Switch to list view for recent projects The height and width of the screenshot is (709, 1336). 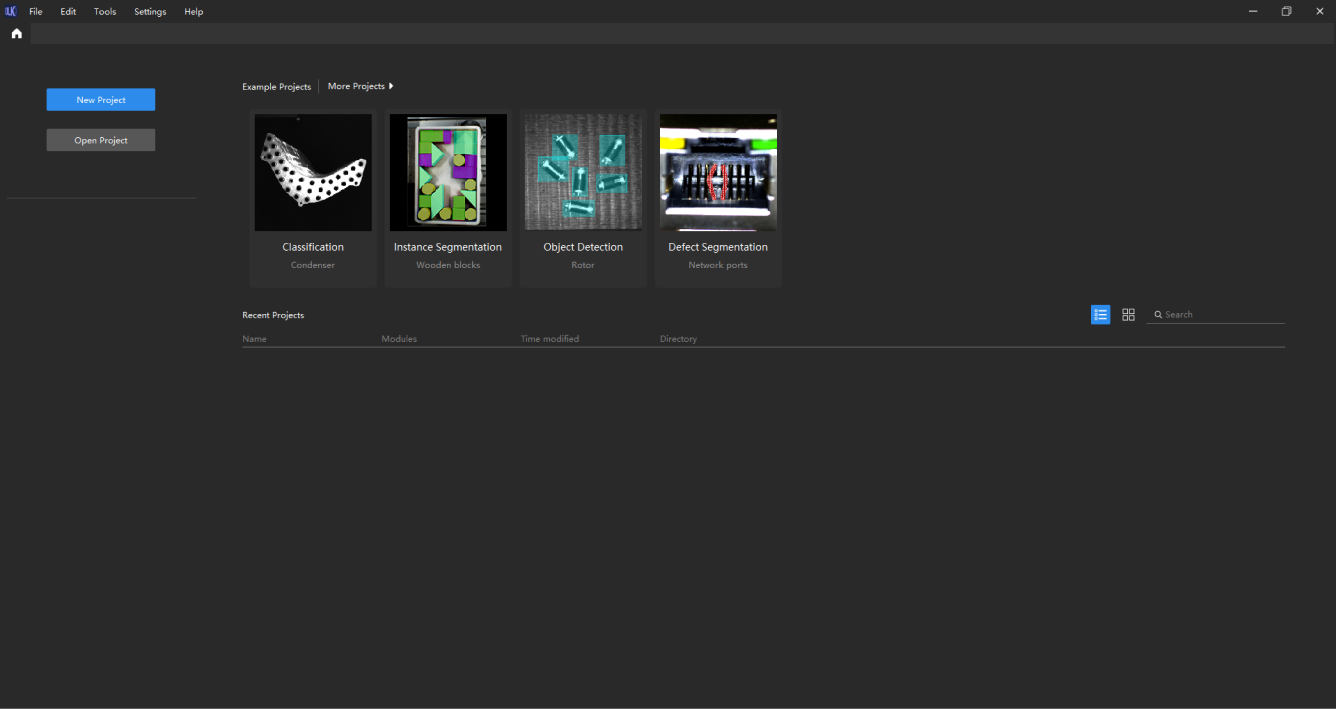point(1100,315)
